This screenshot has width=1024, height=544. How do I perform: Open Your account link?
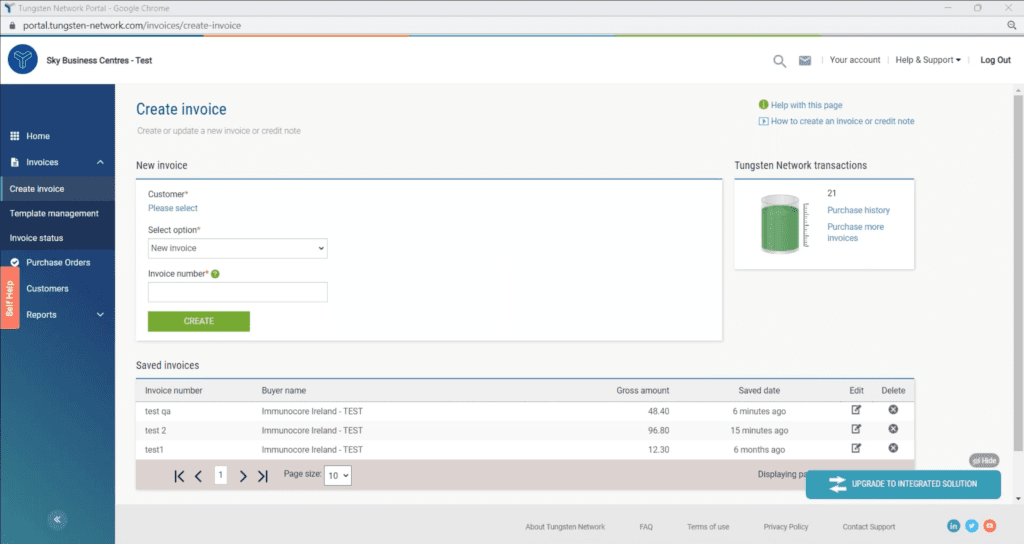855,60
